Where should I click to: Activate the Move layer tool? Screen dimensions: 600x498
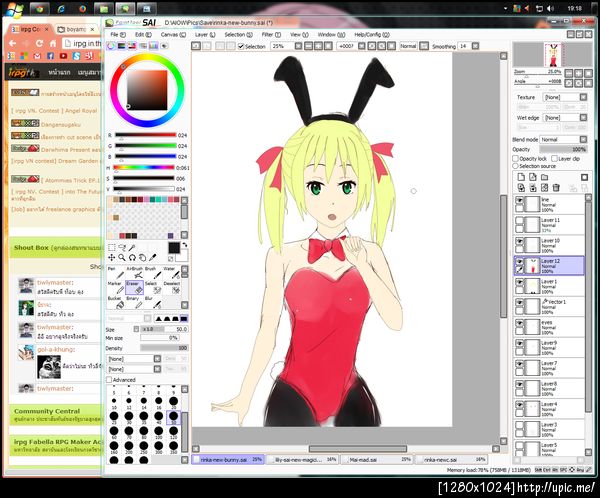[x=112, y=258]
